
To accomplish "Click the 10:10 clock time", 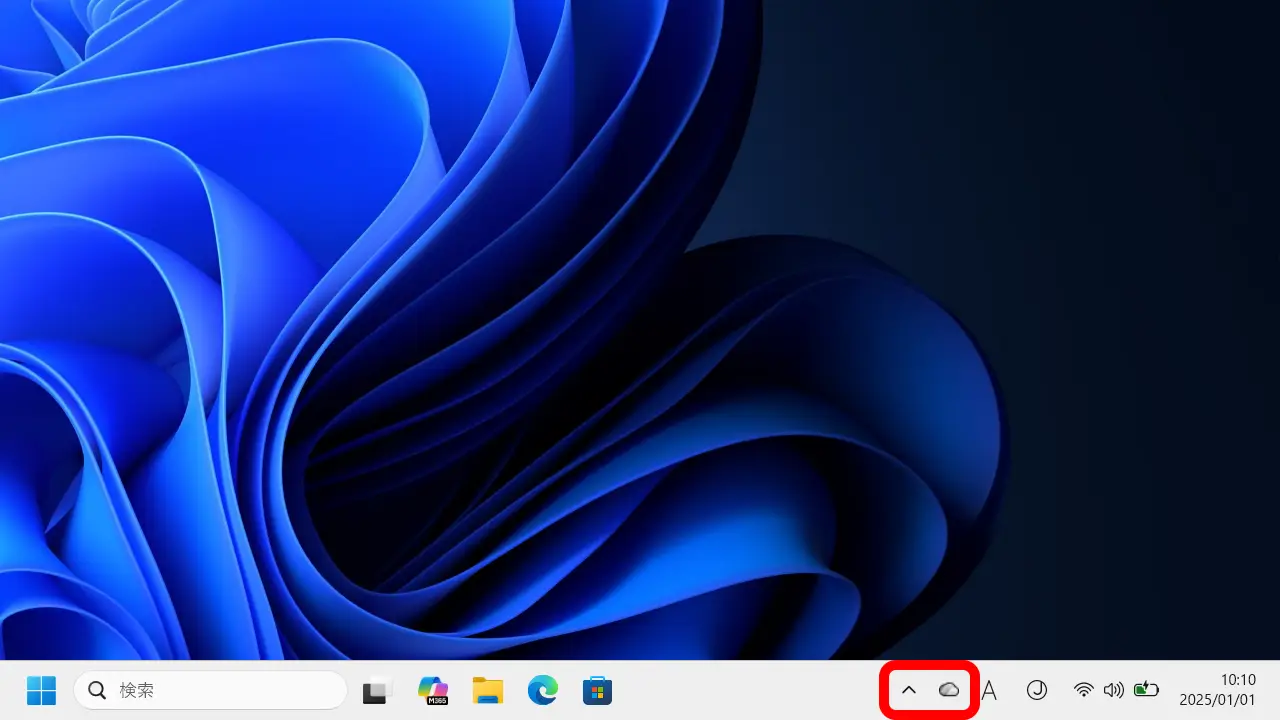I will point(1238,680).
